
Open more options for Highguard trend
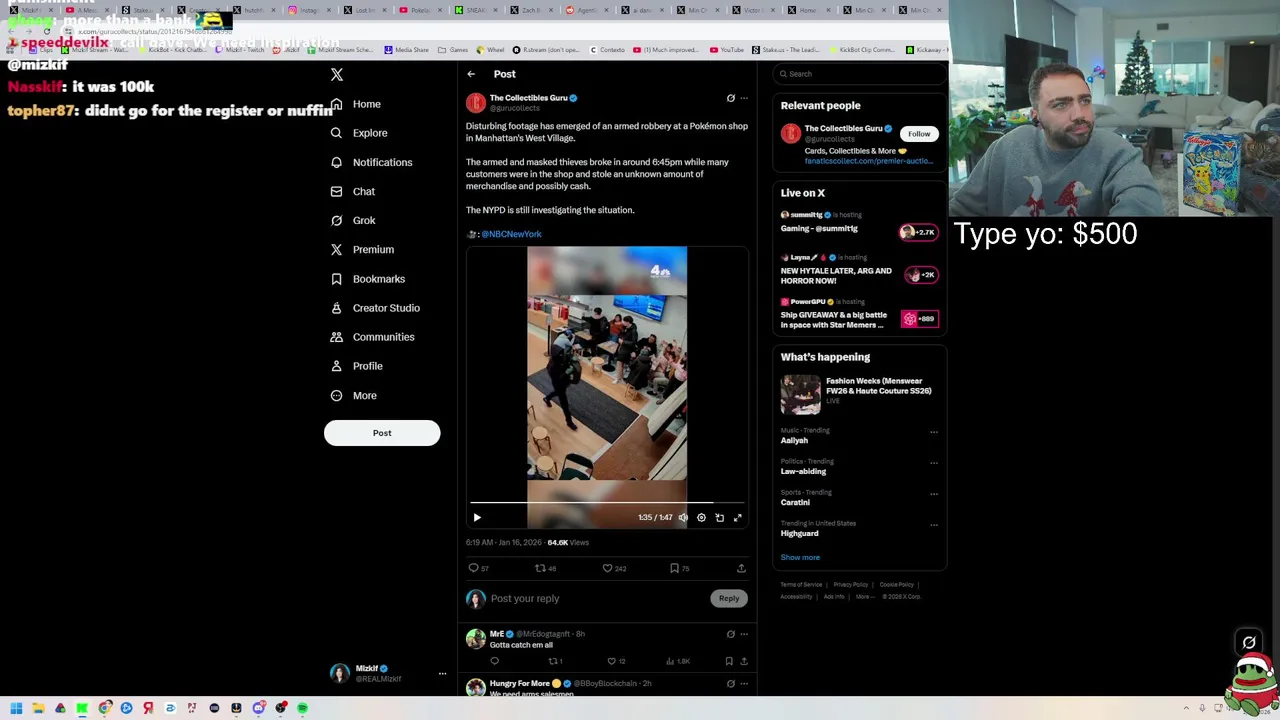click(x=934, y=525)
